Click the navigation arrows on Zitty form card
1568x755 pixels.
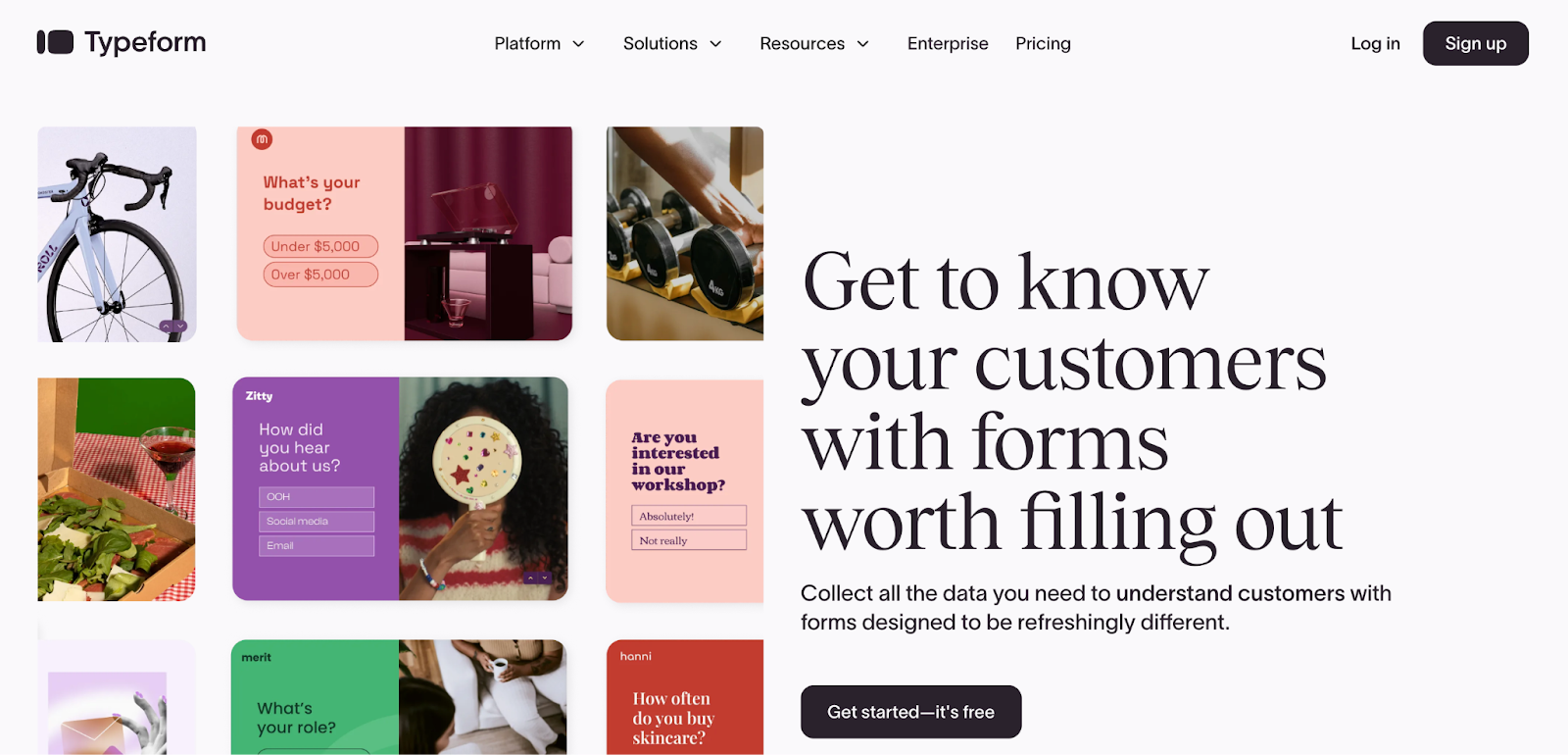point(537,579)
